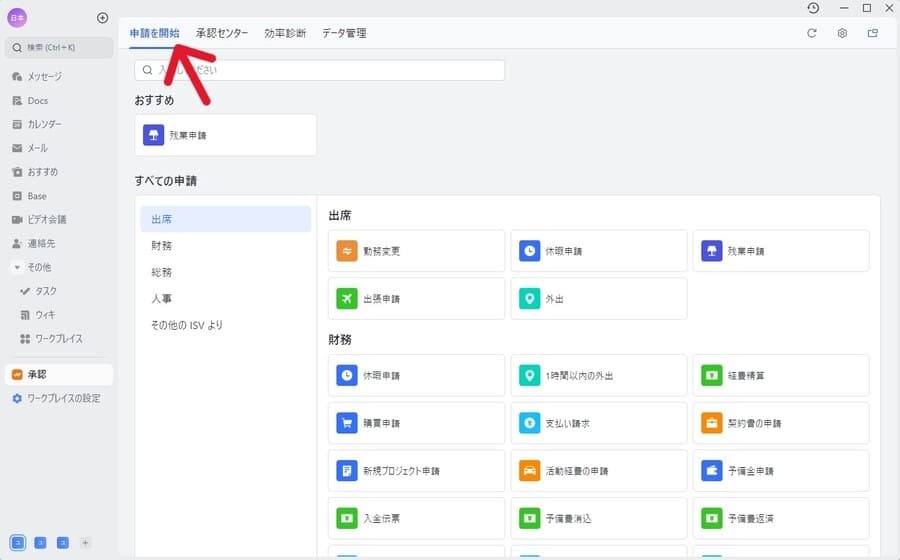The image size is (900, 560).
Task: Open 購買申請 request
Action: [416, 423]
